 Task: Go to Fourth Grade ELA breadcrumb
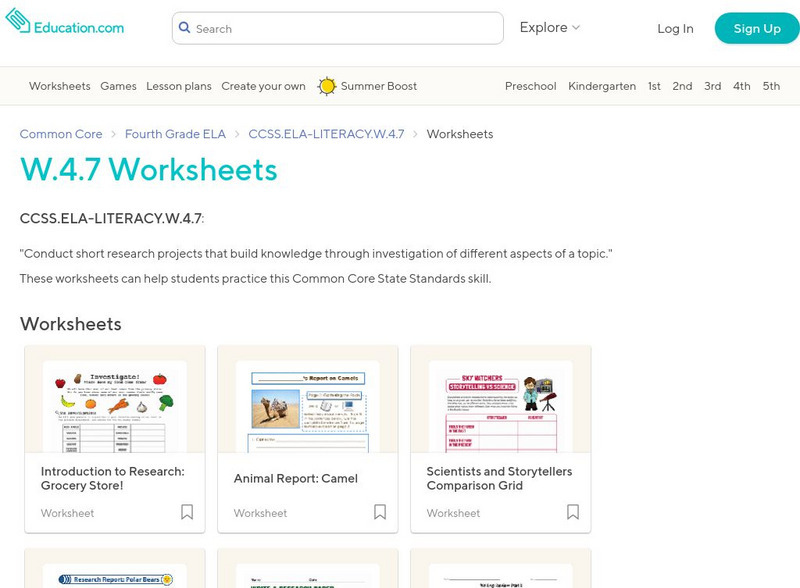point(175,134)
